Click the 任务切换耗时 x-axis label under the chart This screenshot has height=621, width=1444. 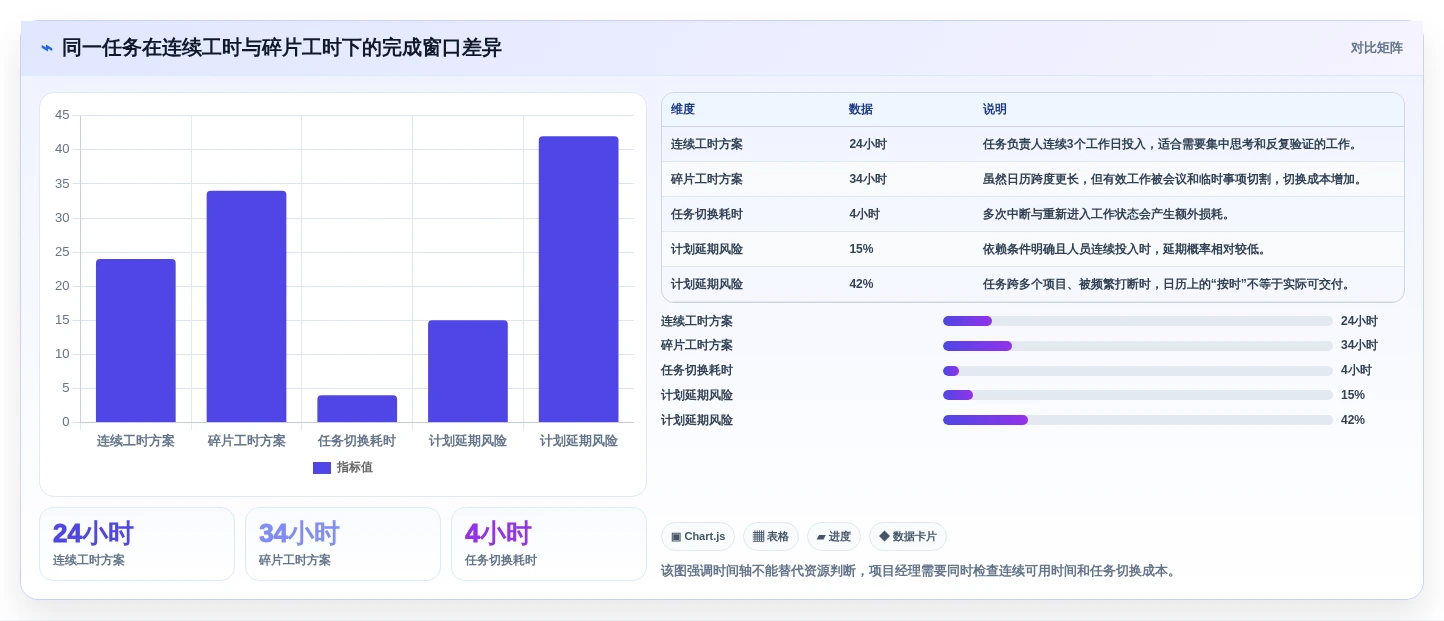click(357, 441)
